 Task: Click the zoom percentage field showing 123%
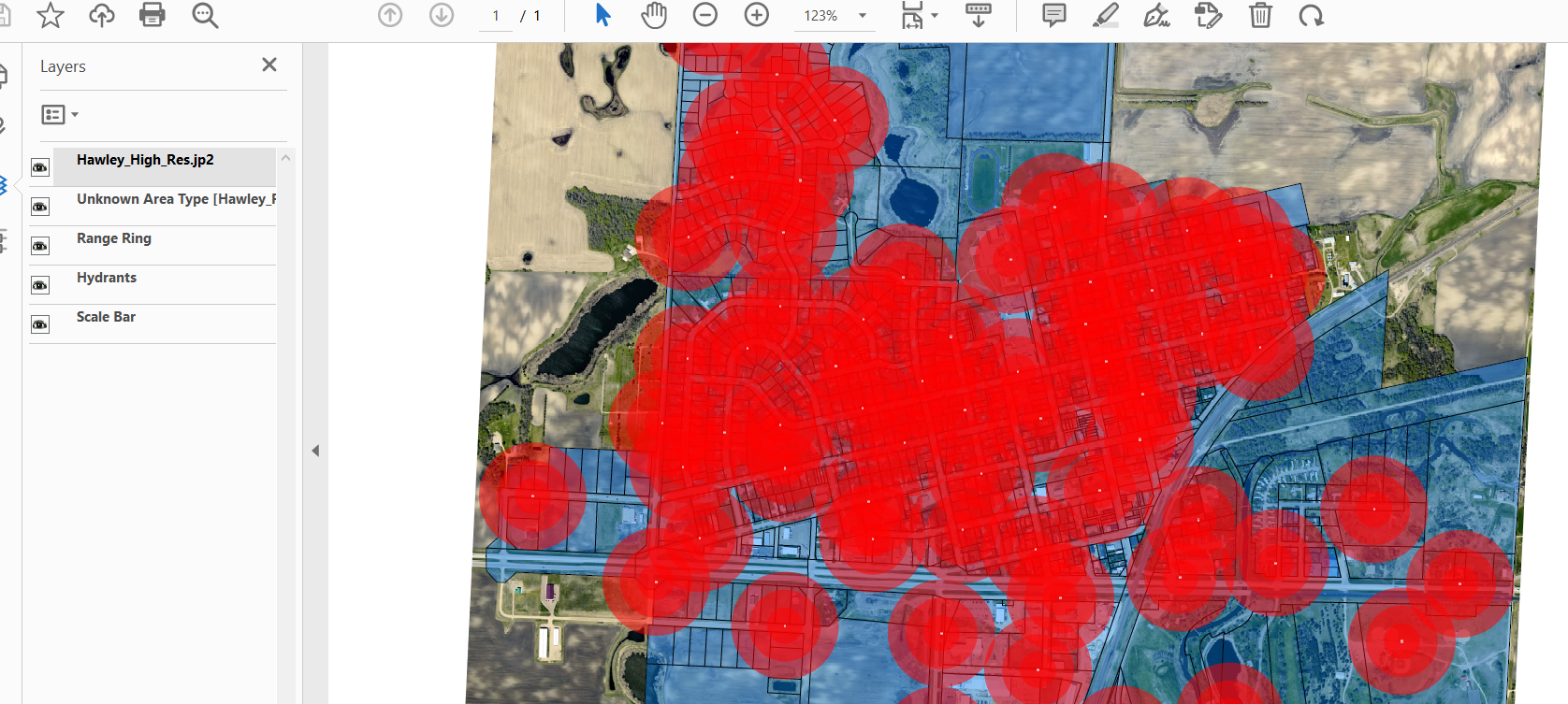click(x=820, y=16)
